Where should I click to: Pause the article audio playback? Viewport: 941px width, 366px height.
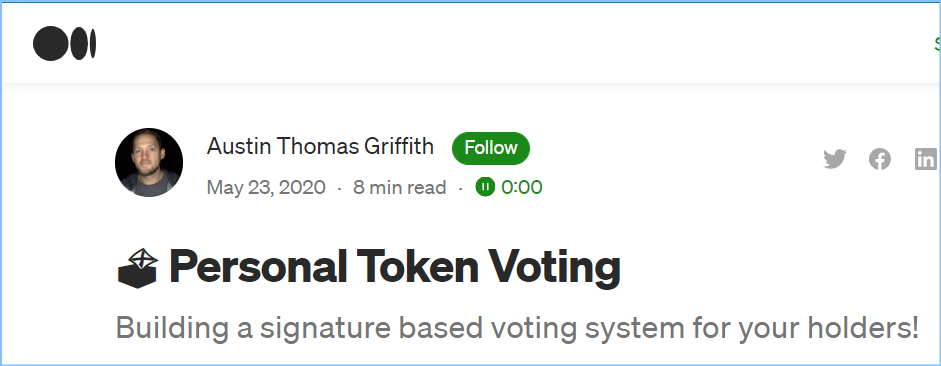coord(485,187)
